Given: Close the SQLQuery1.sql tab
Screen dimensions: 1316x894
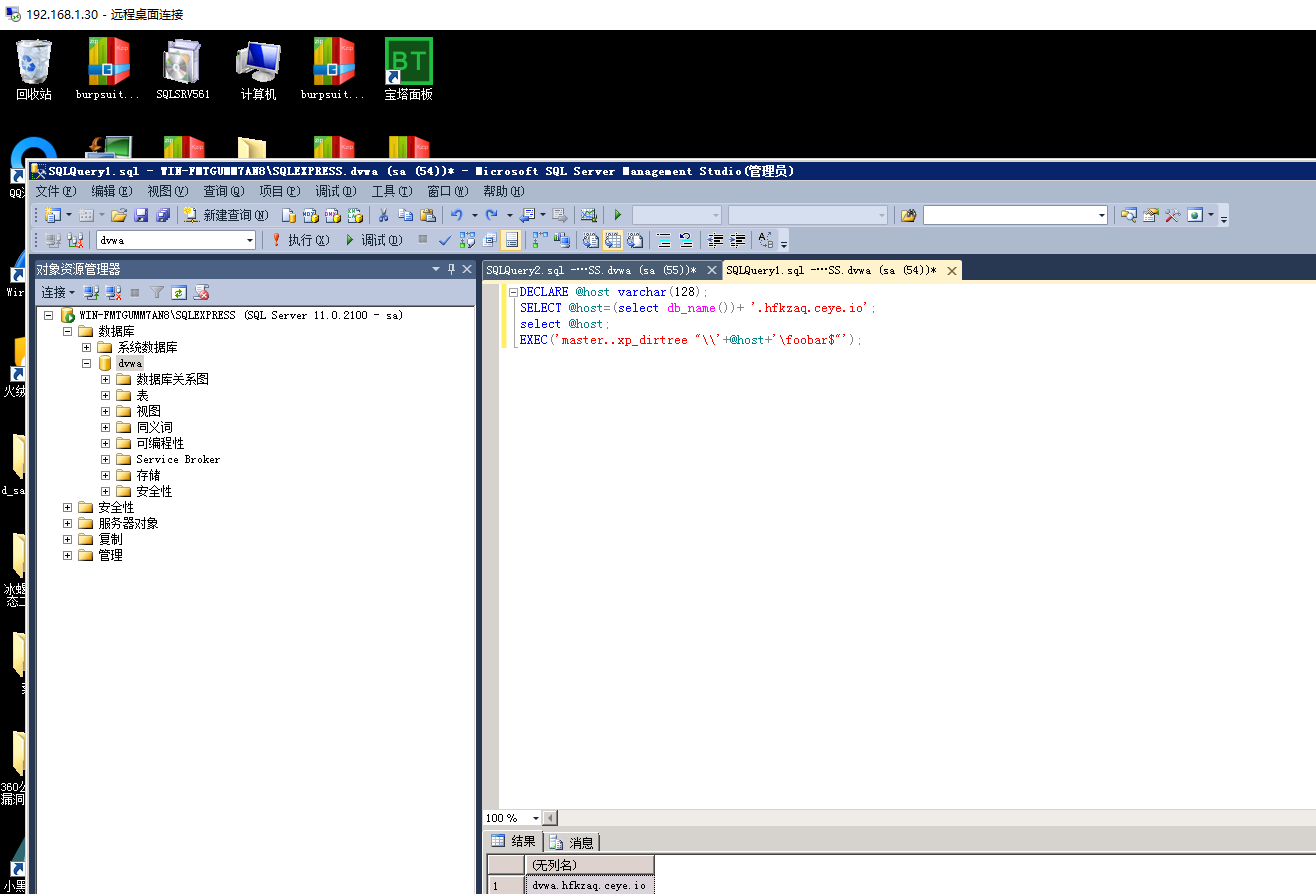Looking at the screenshot, I should 952,270.
